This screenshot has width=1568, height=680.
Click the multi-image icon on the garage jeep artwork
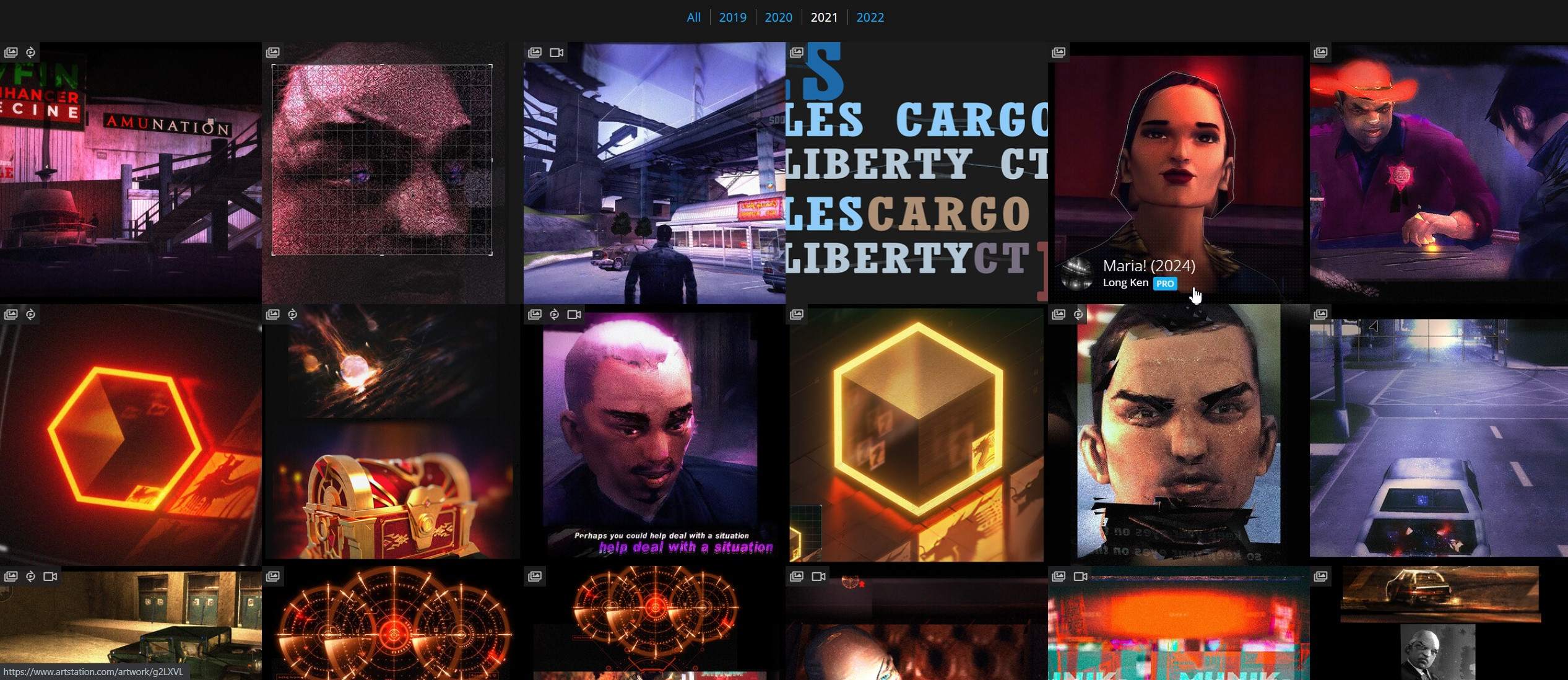(x=11, y=577)
